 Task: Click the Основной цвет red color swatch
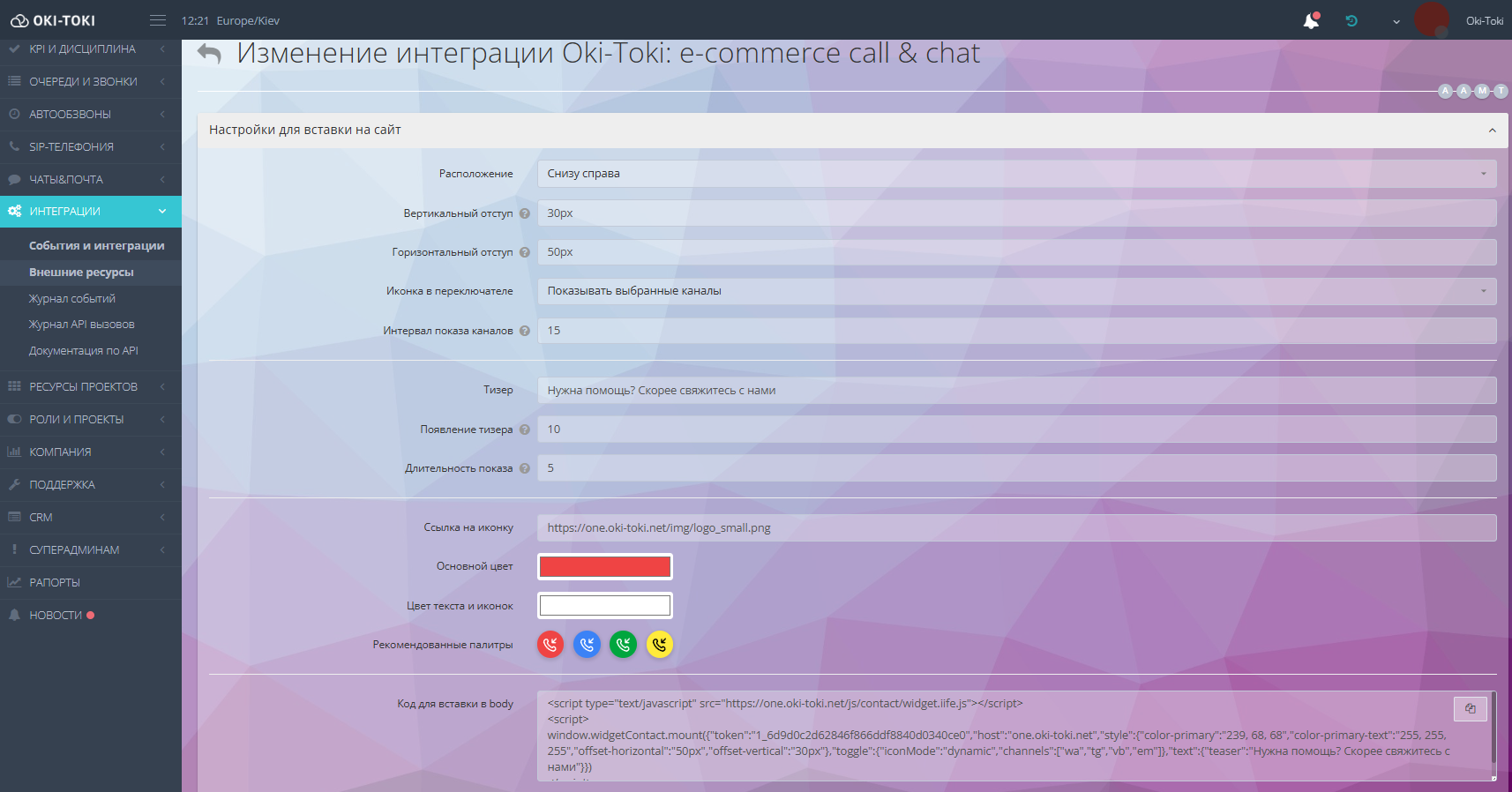coord(605,566)
